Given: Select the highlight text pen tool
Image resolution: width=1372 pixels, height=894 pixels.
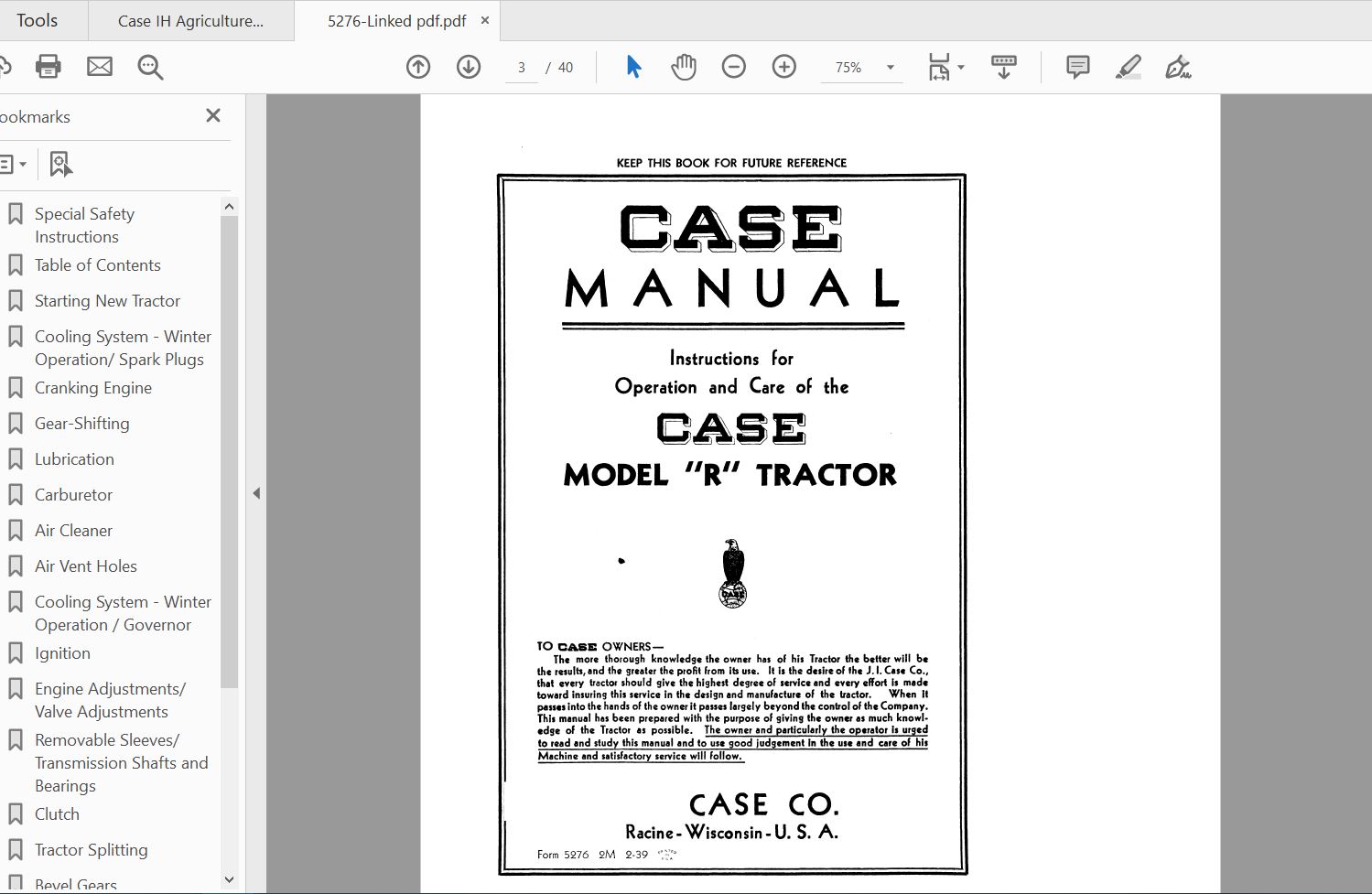Looking at the screenshot, I should (x=1129, y=67).
